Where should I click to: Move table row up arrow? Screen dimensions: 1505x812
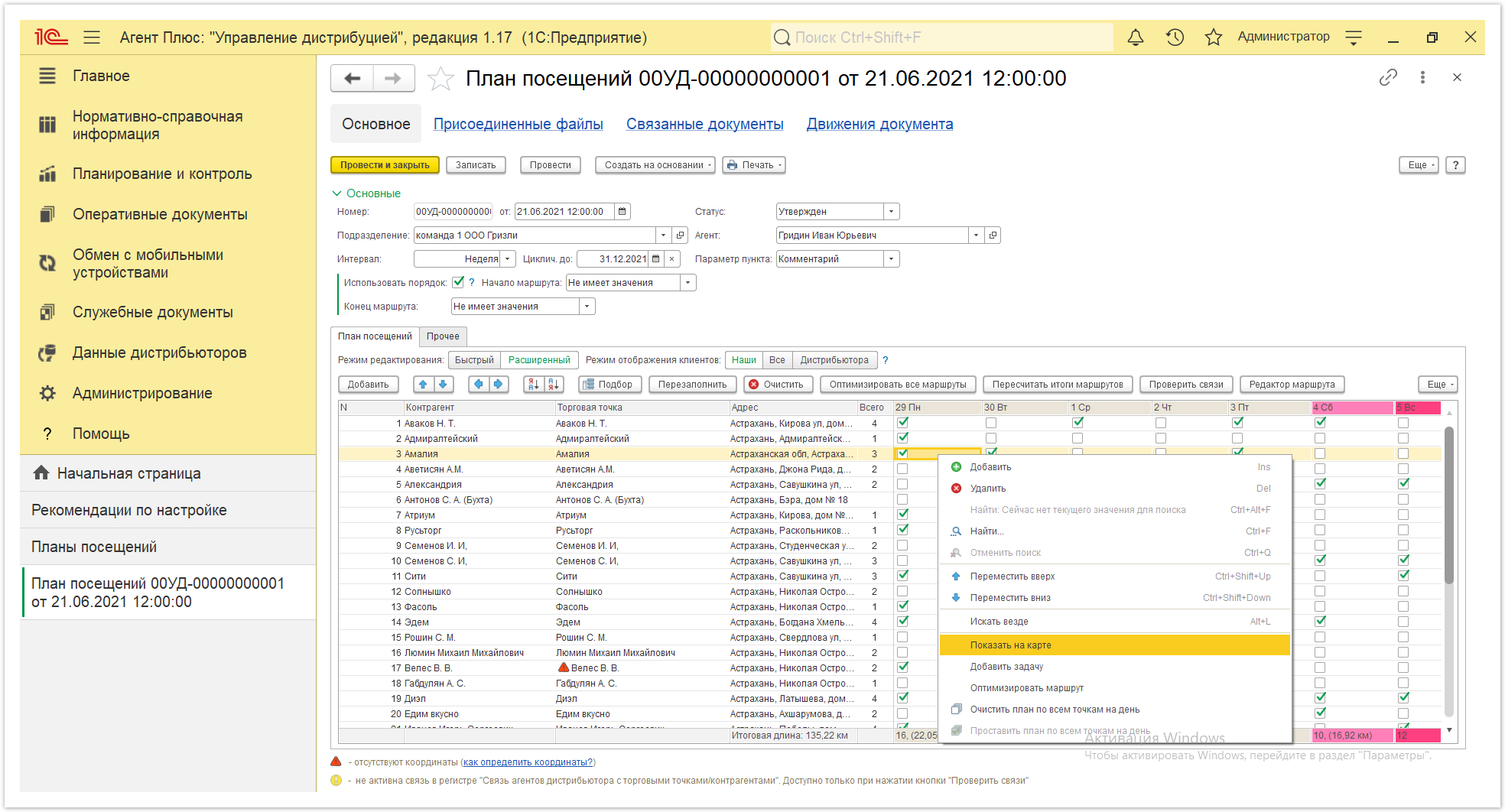tap(424, 384)
